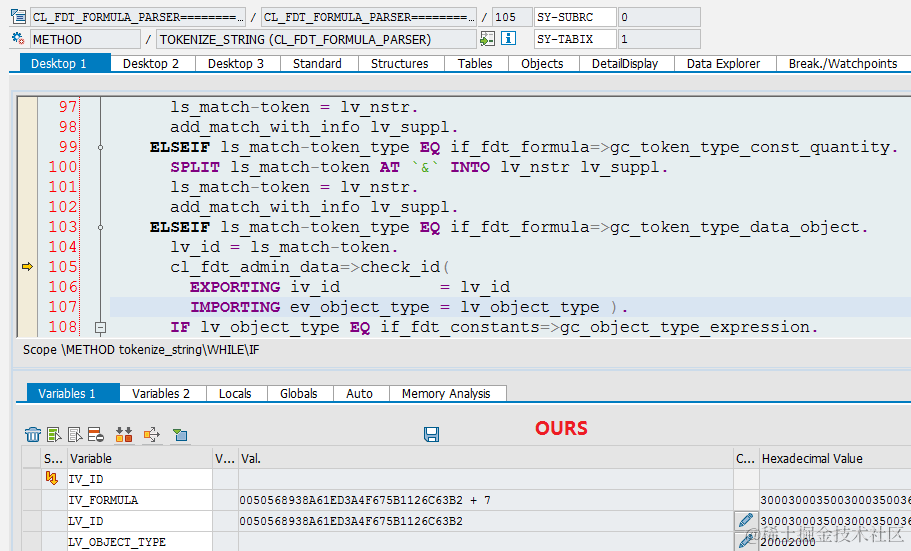Click the delete (trash can) variables icon
This screenshot has width=911, height=551.
[33, 434]
